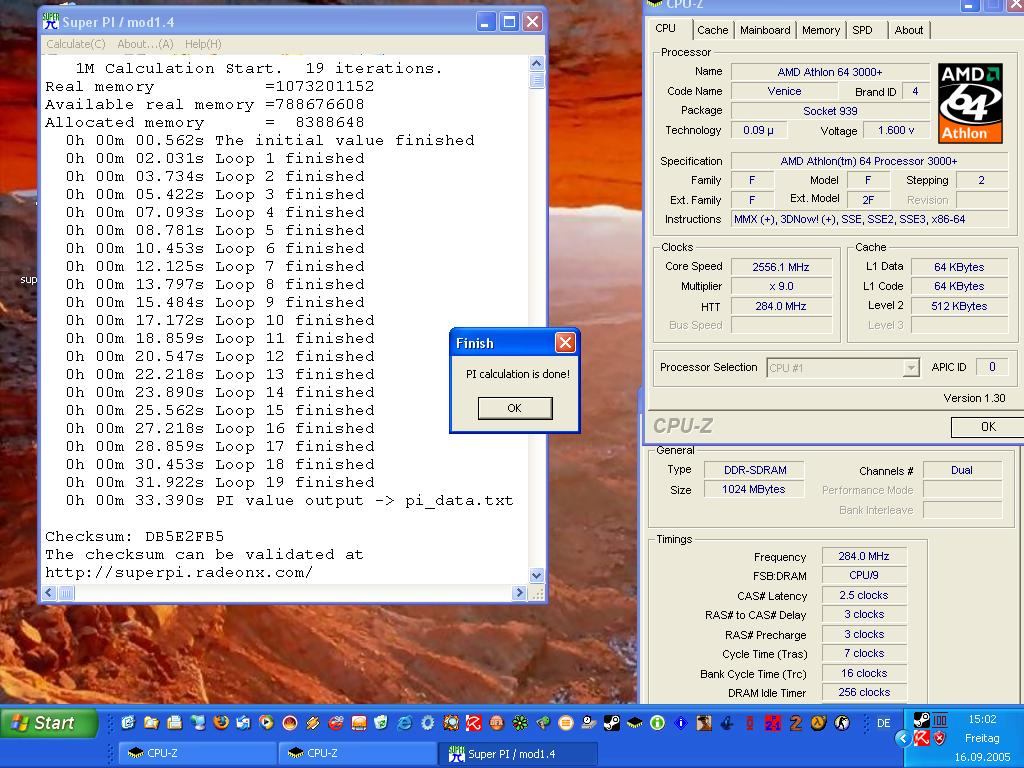
Task: Click the Loop 19 finished line
Action: (x=220, y=483)
